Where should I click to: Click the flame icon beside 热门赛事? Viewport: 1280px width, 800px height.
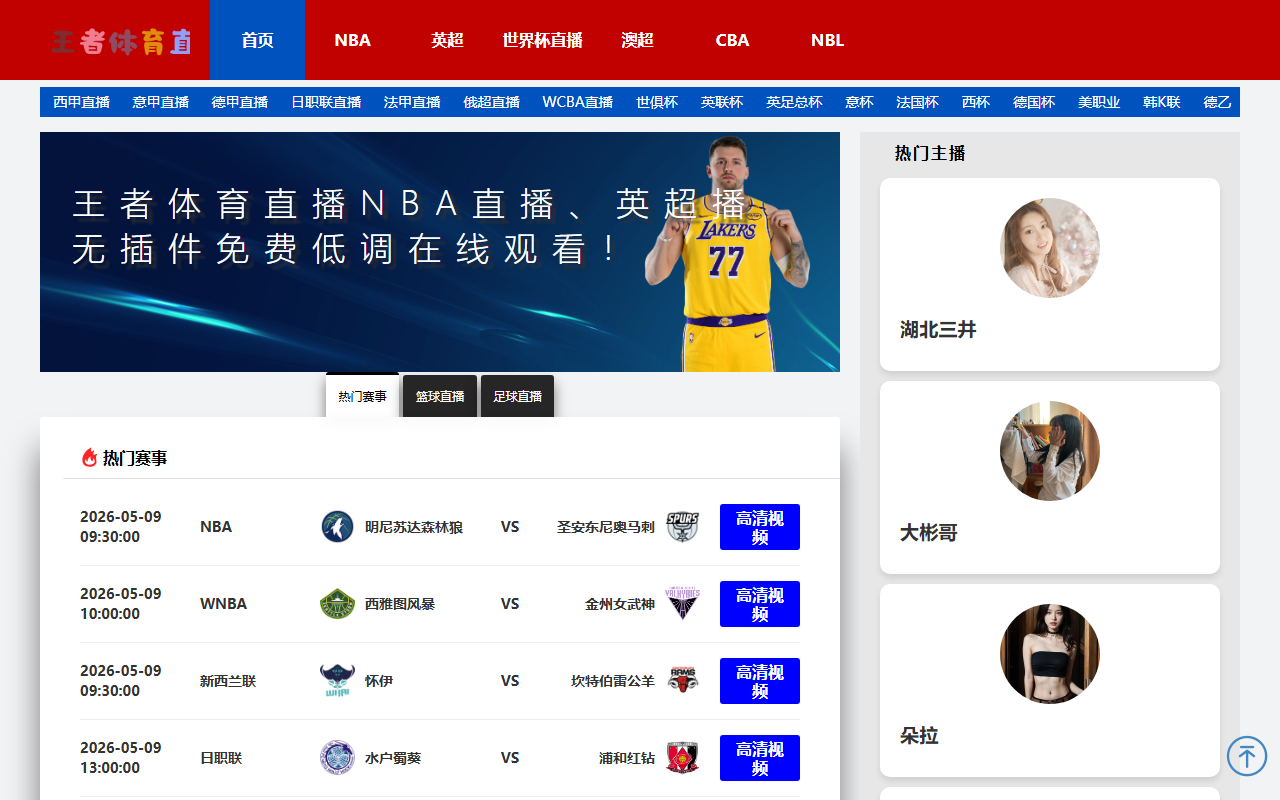tap(89, 458)
